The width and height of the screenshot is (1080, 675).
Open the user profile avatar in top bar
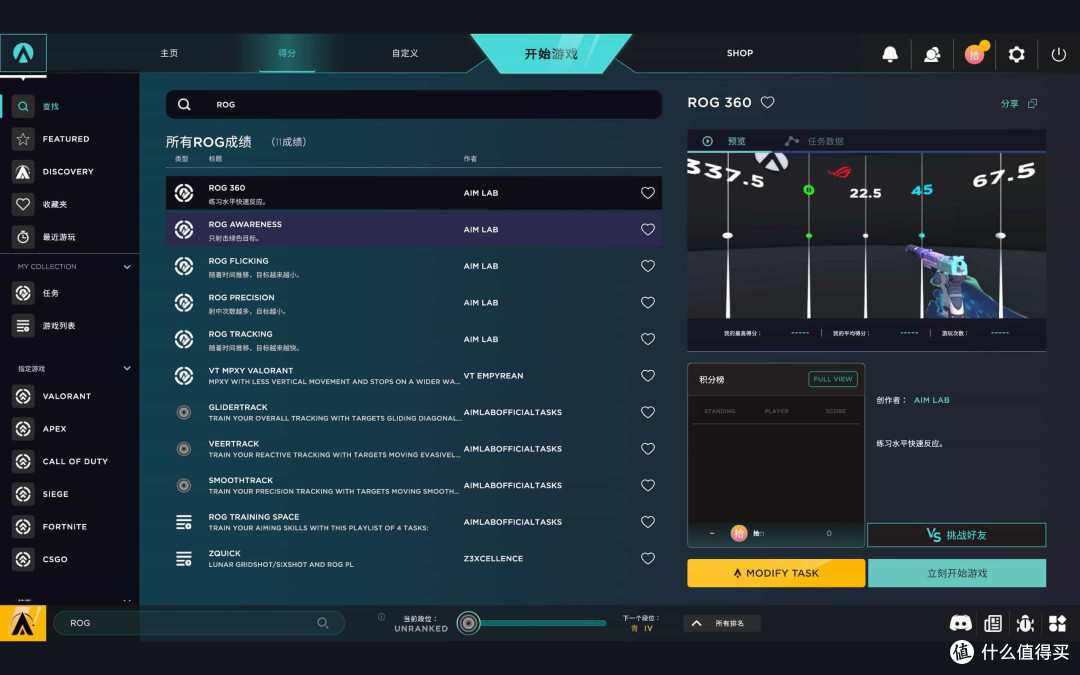[975, 54]
